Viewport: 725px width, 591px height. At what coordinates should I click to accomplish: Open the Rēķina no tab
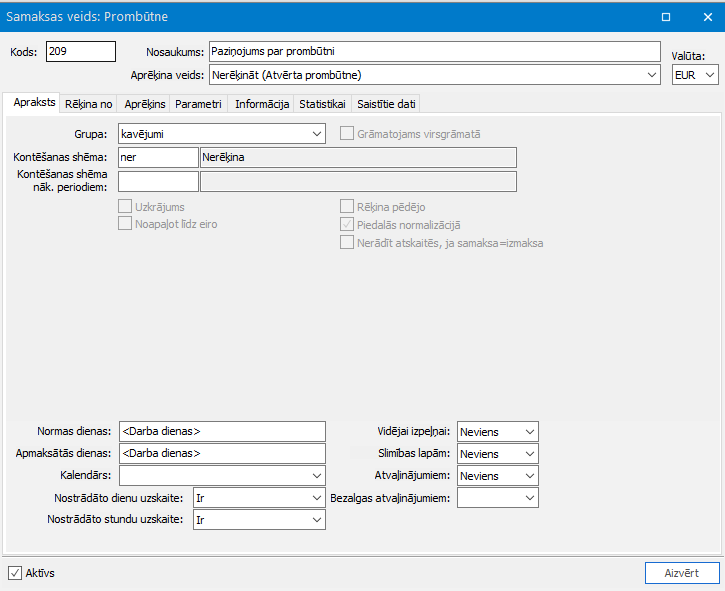click(88, 104)
